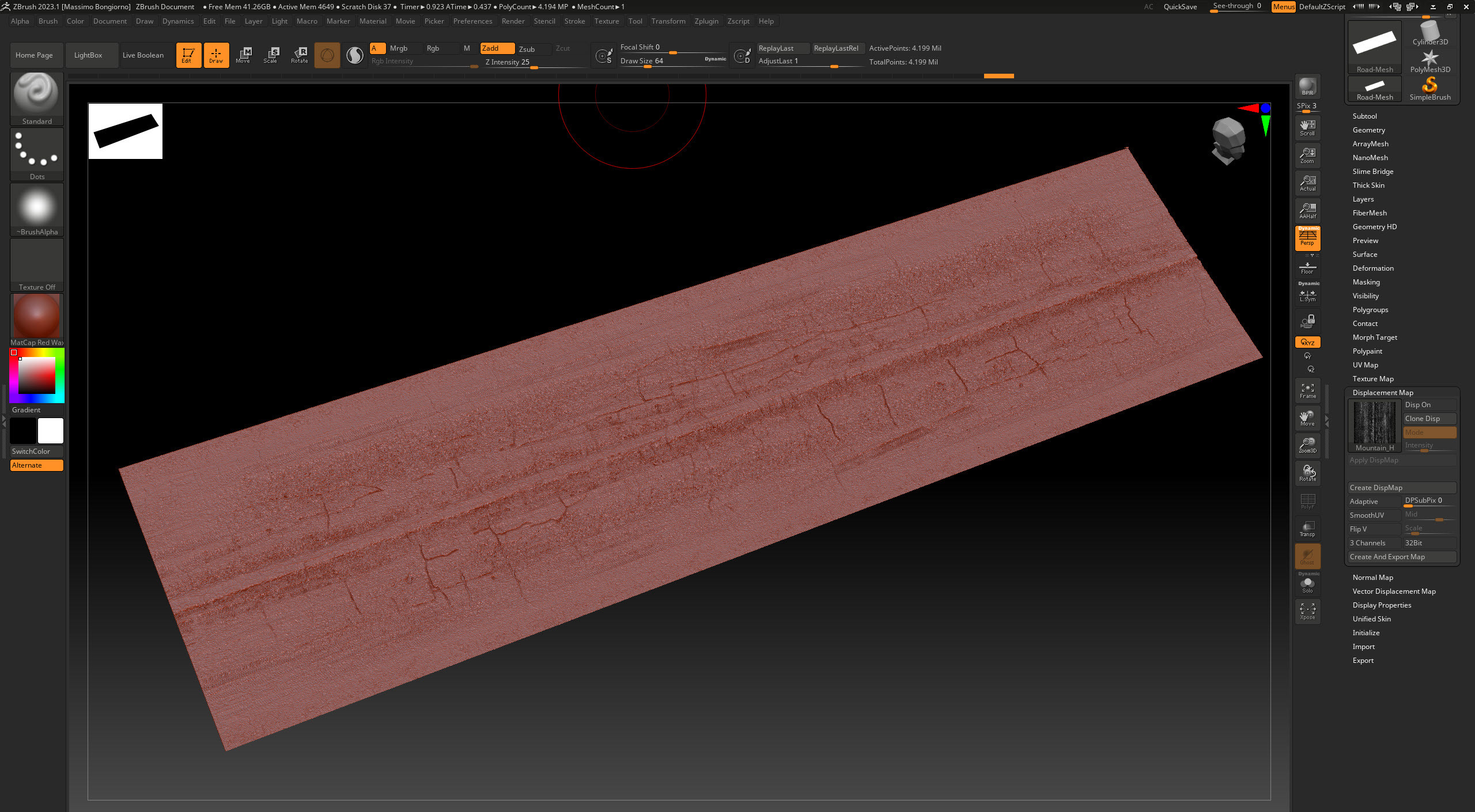Collapse the Displacement Map section
Viewport: 1475px width, 812px height.
point(1383,393)
